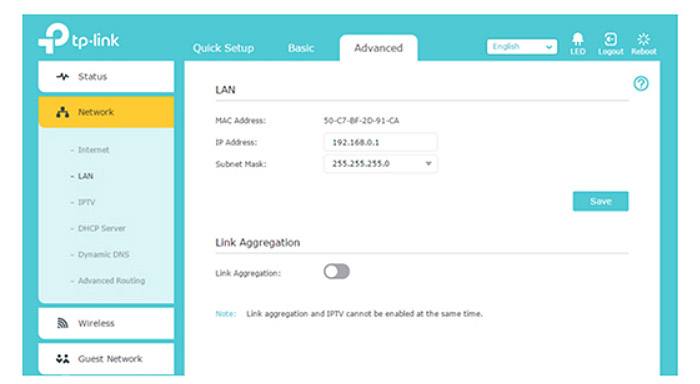Viewport: 700px width, 384px height.
Task: Click the Wireless signal icon
Action: 62,323
